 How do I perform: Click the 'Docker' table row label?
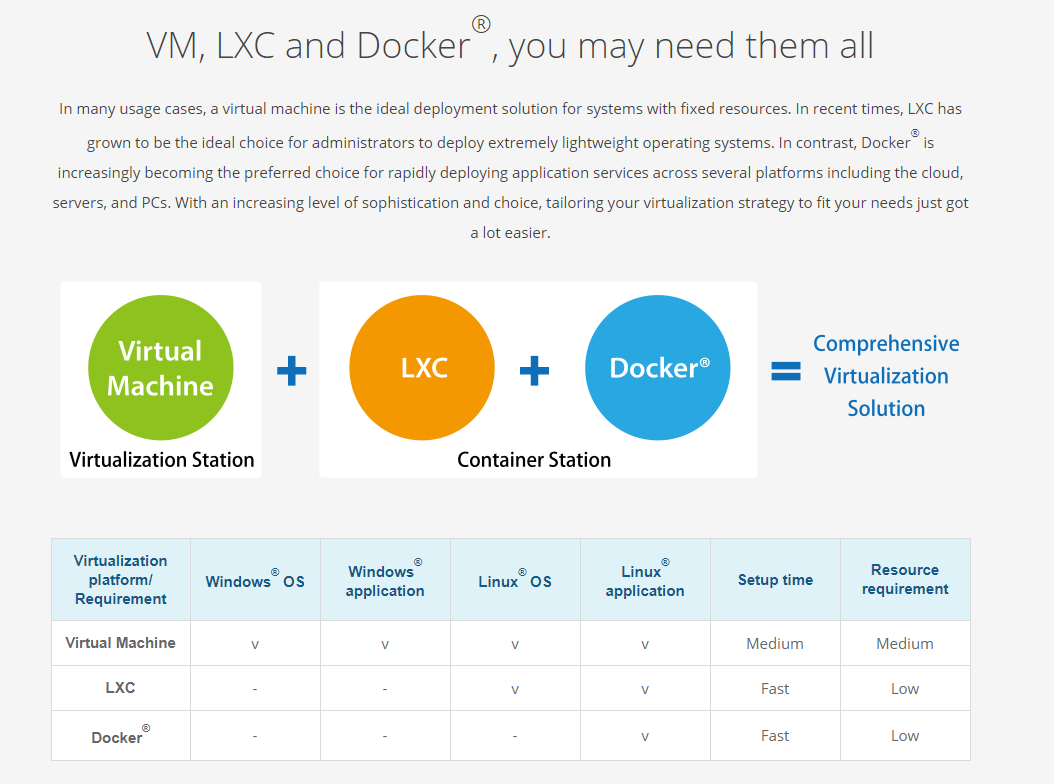click(x=120, y=736)
